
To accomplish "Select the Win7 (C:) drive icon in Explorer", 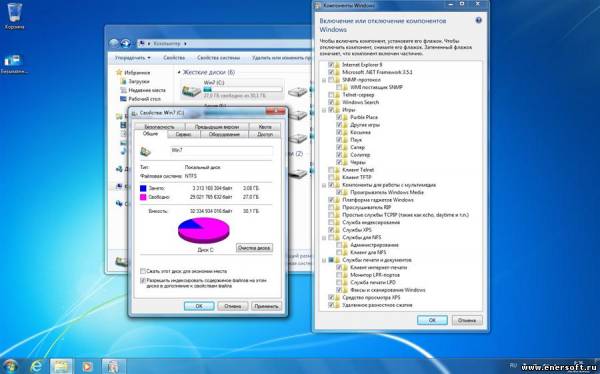I will point(191,91).
